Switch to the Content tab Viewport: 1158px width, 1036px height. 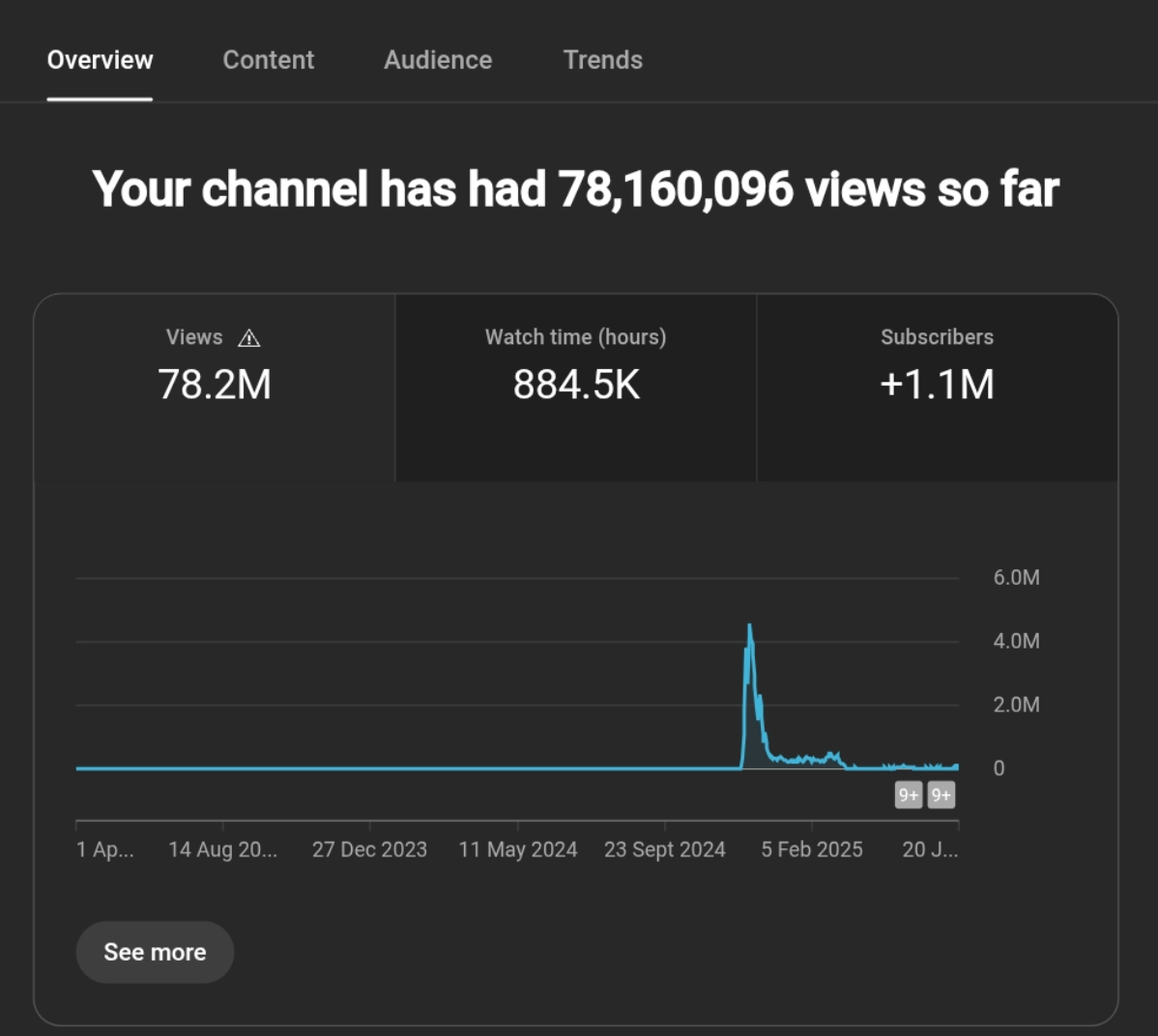268,60
